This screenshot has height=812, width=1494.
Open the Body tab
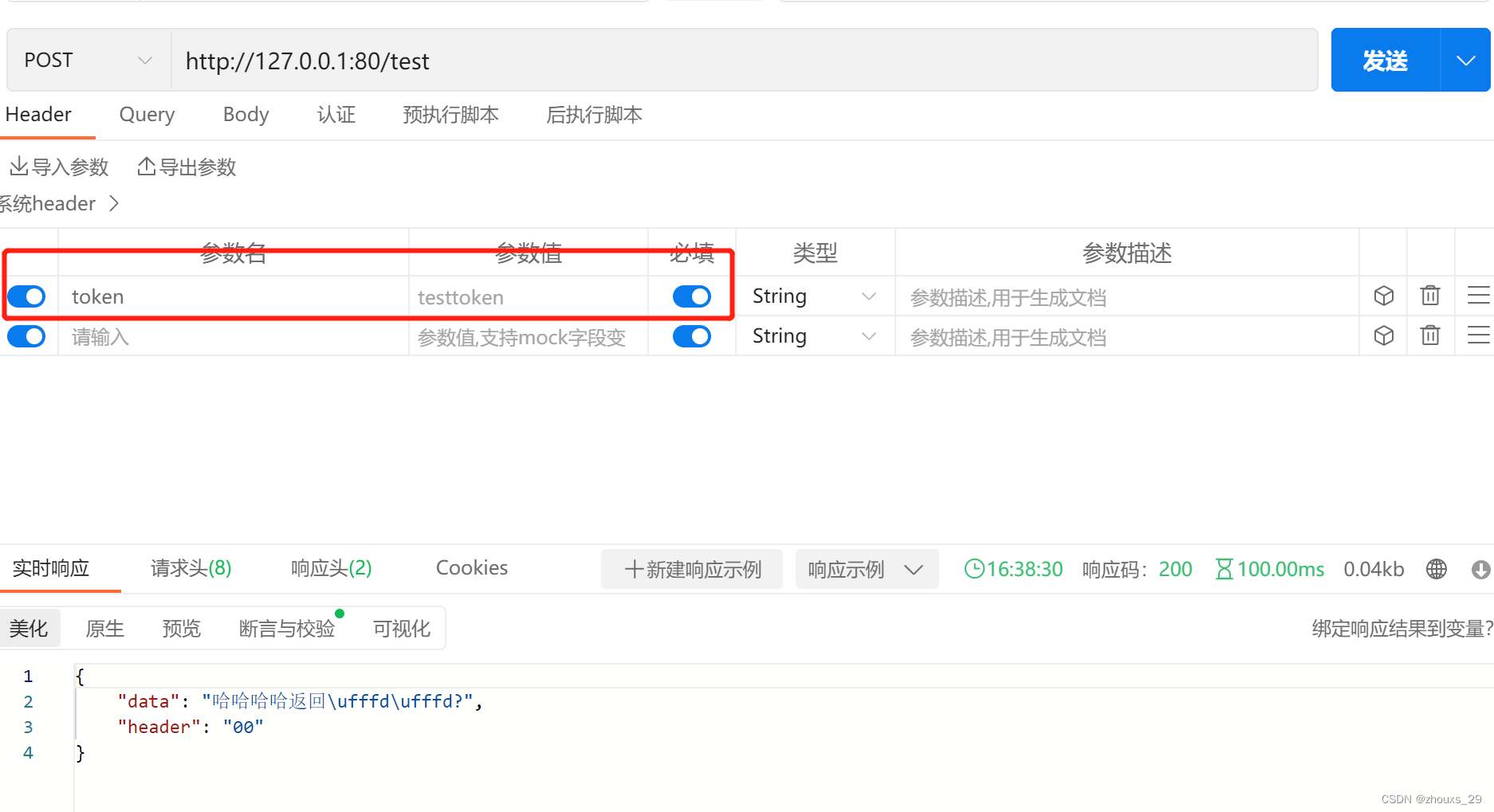click(x=246, y=115)
